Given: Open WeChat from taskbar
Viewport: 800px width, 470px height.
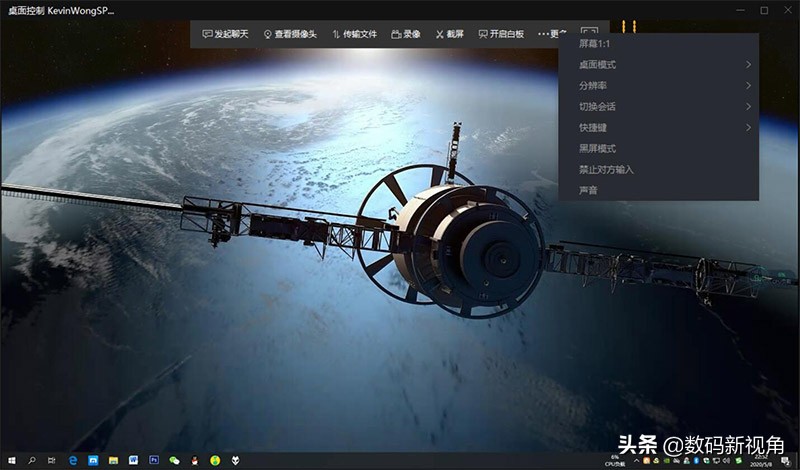Looking at the screenshot, I should click(174, 460).
